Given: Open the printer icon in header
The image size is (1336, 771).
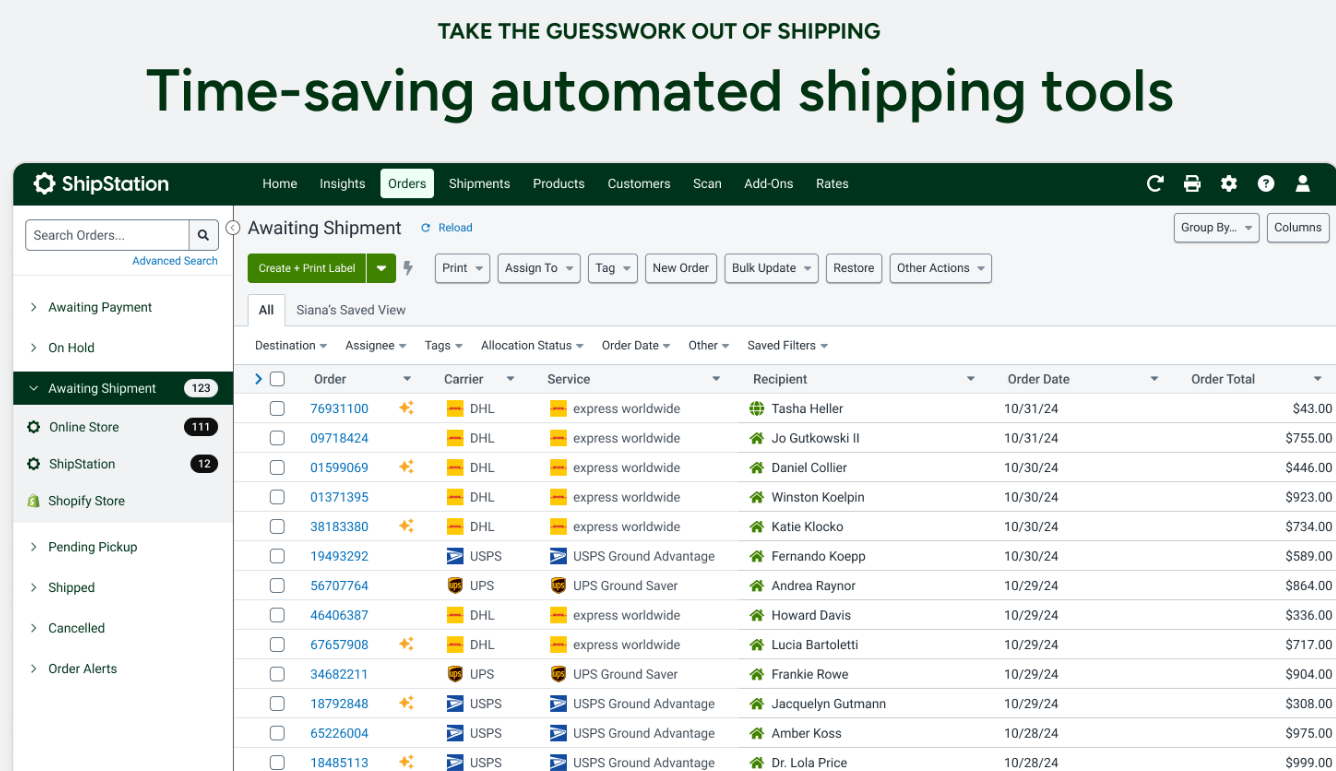Looking at the screenshot, I should point(1192,183).
